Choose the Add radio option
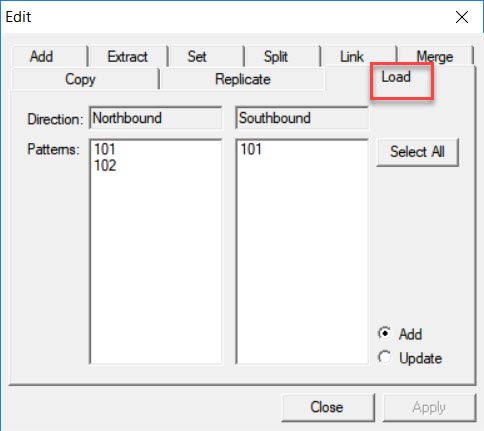This screenshot has width=484, height=431. click(x=400, y=334)
